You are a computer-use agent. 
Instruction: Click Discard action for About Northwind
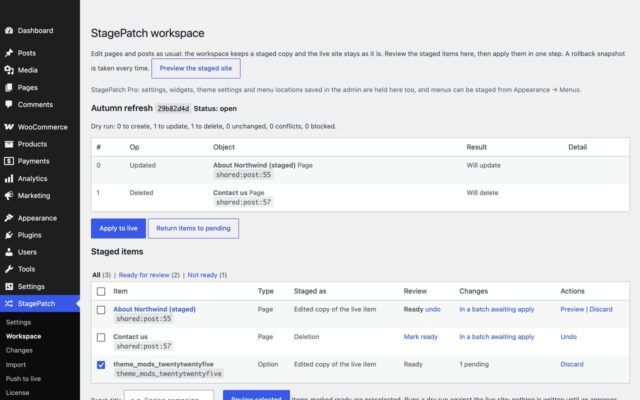(601, 309)
